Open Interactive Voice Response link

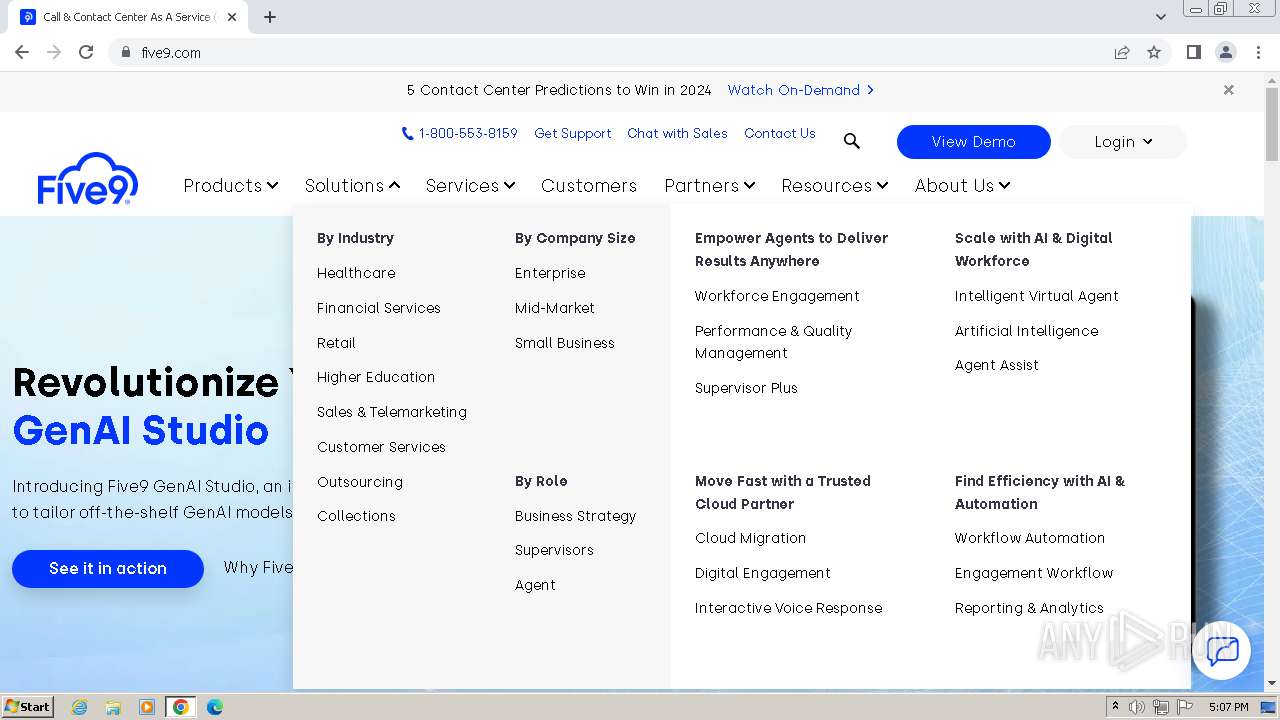click(x=789, y=608)
